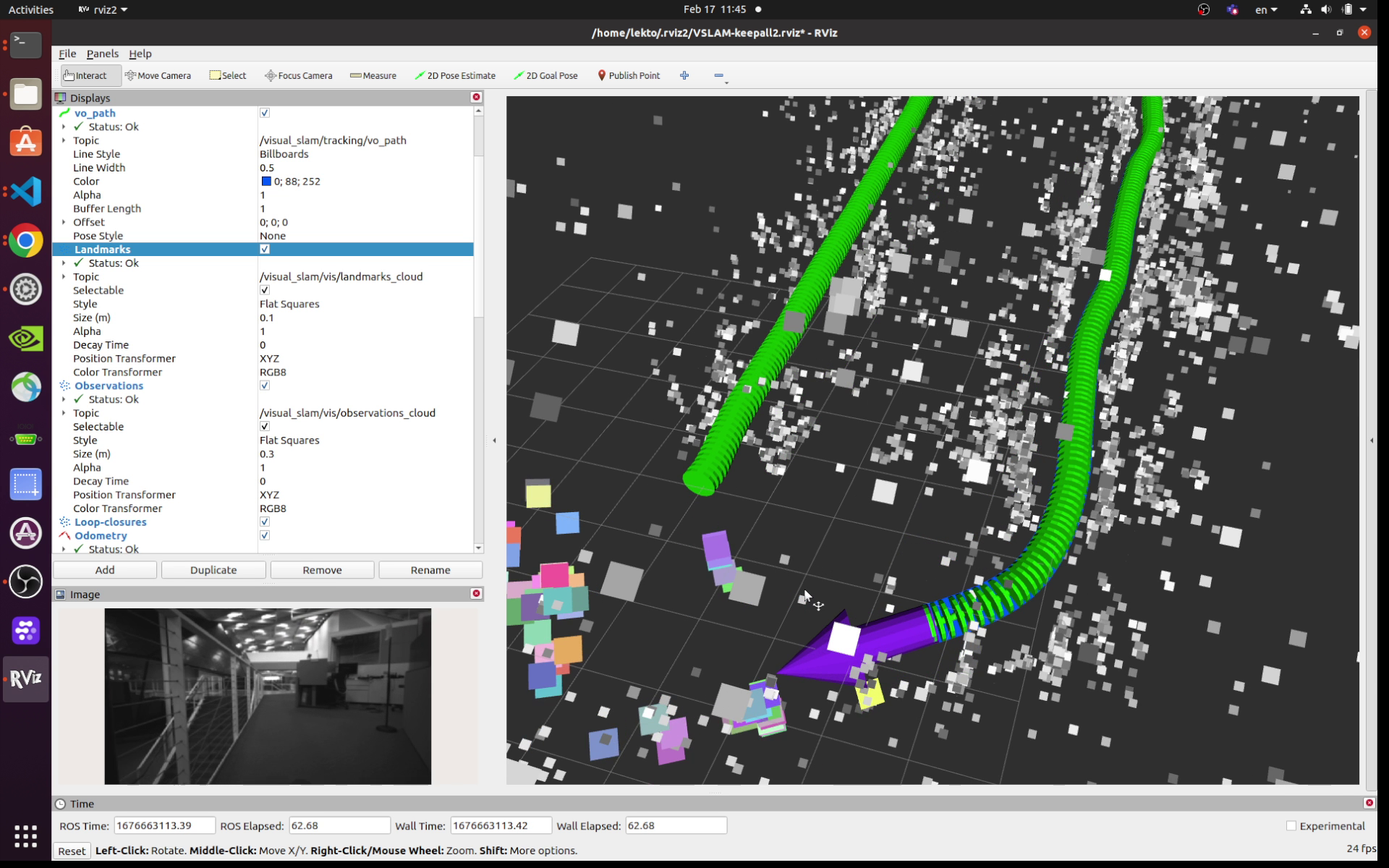Image resolution: width=1389 pixels, height=868 pixels.
Task: Disable the Observations display
Action: tap(265, 386)
